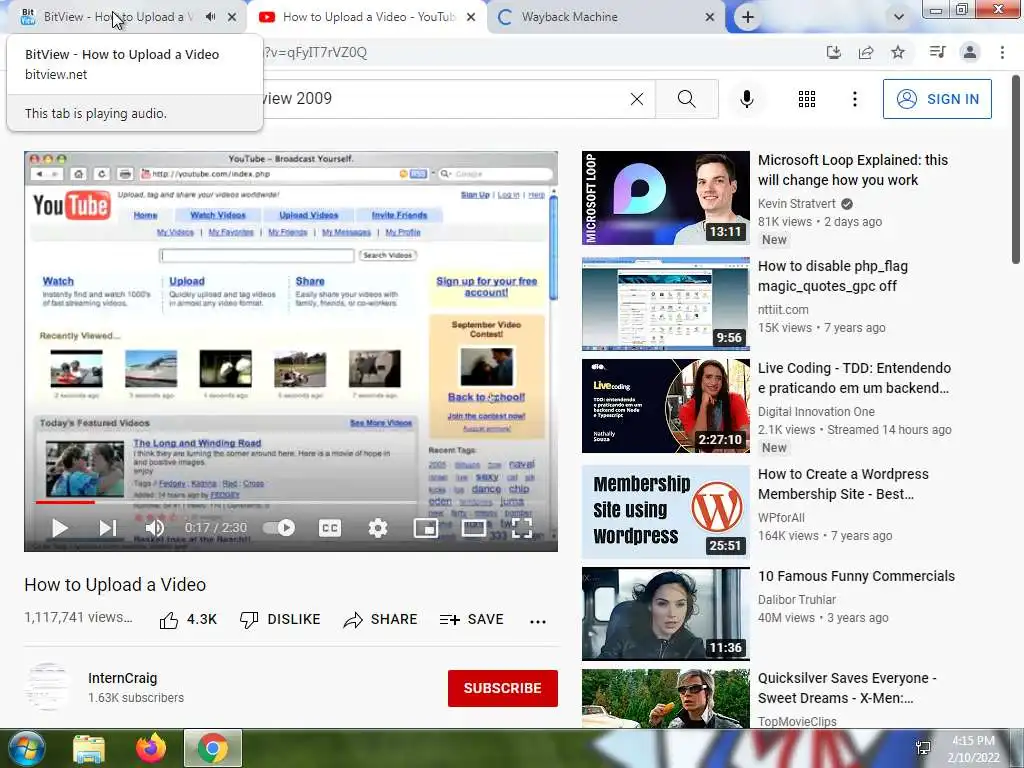The image size is (1024, 768).
Task: Open the 10 Famous Funny Commercials thumbnail
Action: tap(665, 613)
